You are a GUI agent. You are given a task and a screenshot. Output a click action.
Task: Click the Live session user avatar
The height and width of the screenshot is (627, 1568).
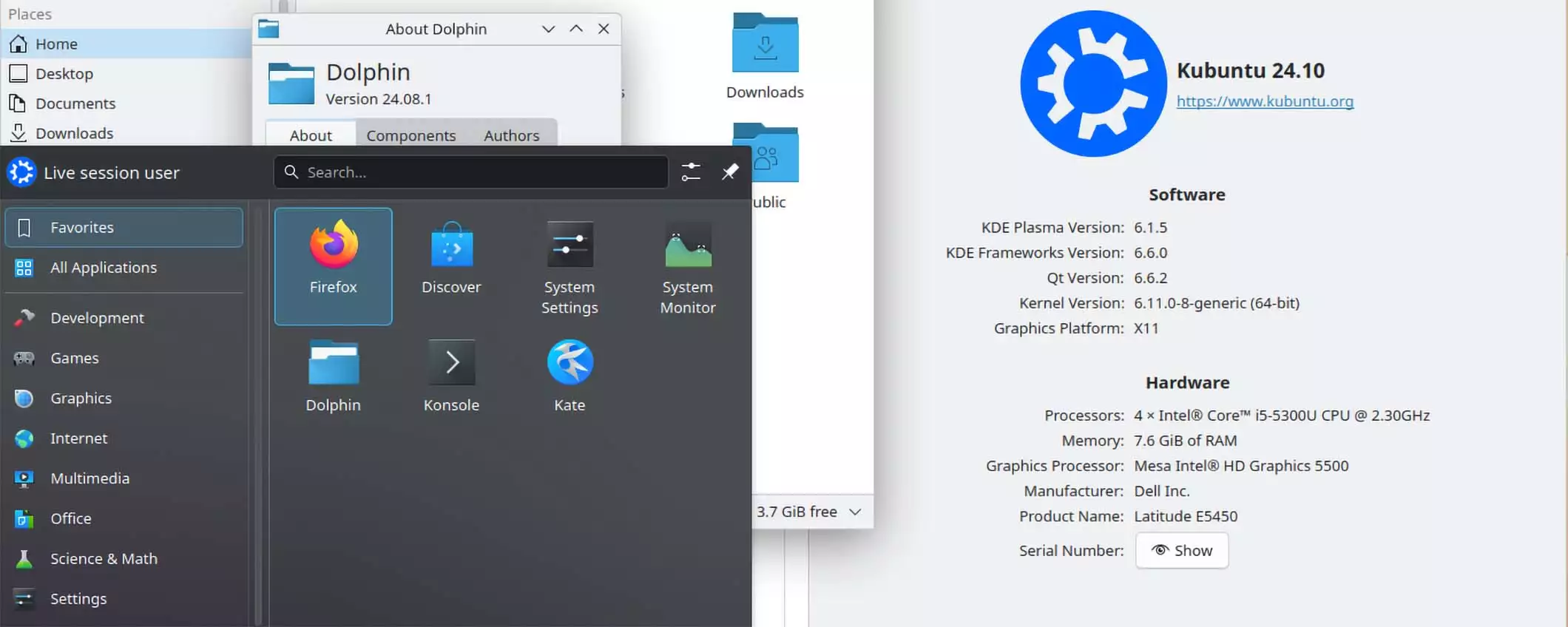pyautogui.click(x=21, y=172)
